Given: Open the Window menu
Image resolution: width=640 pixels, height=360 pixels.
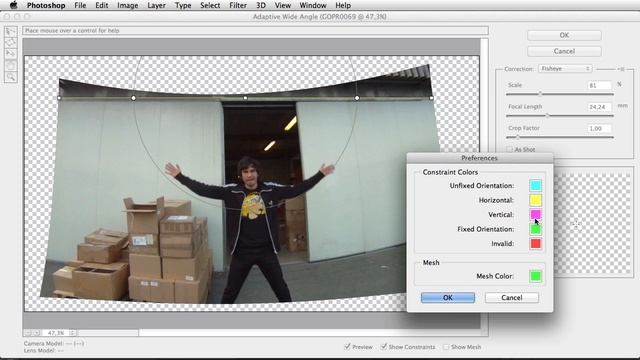Looking at the screenshot, I should pyautogui.click(x=313, y=5).
